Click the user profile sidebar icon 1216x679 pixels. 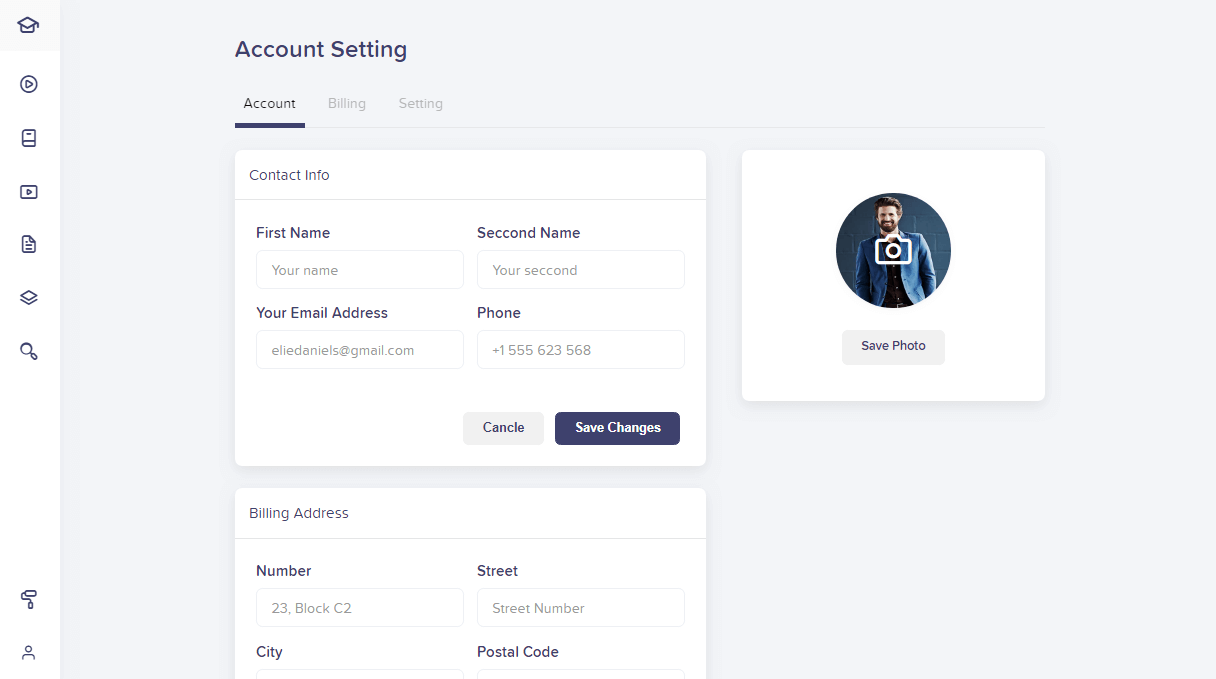(x=29, y=653)
